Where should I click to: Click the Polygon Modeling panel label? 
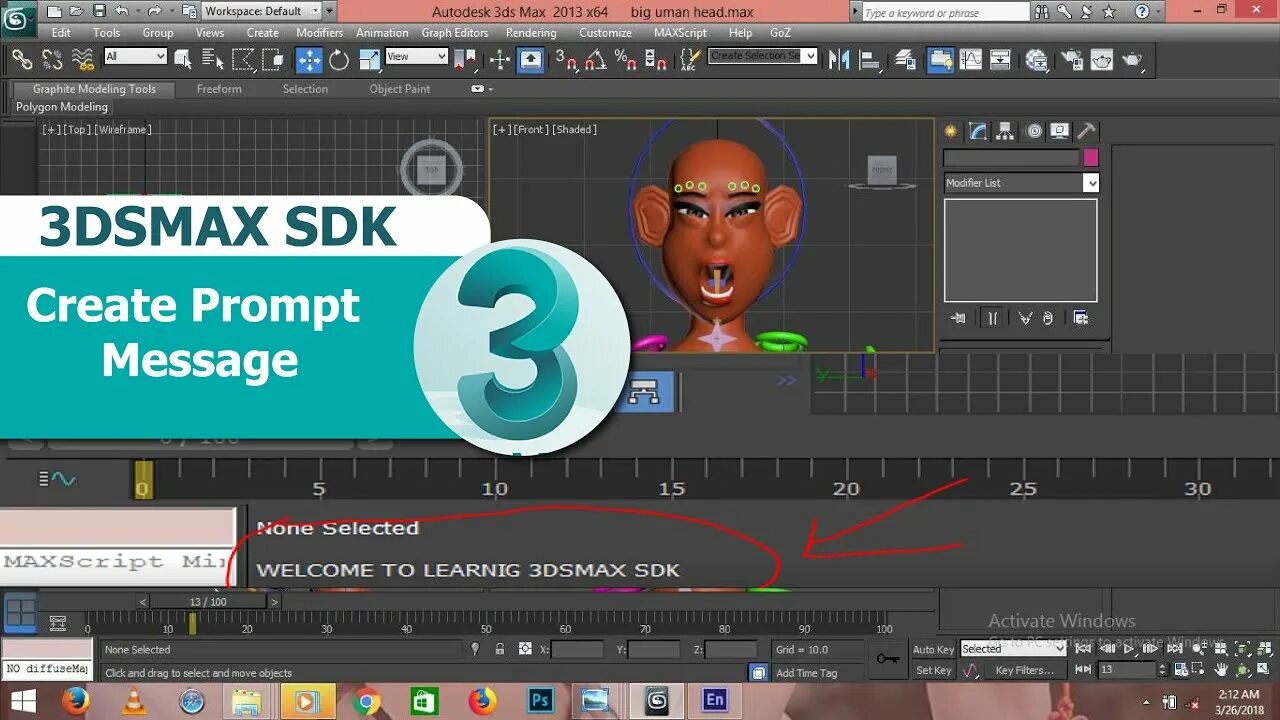pos(62,107)
